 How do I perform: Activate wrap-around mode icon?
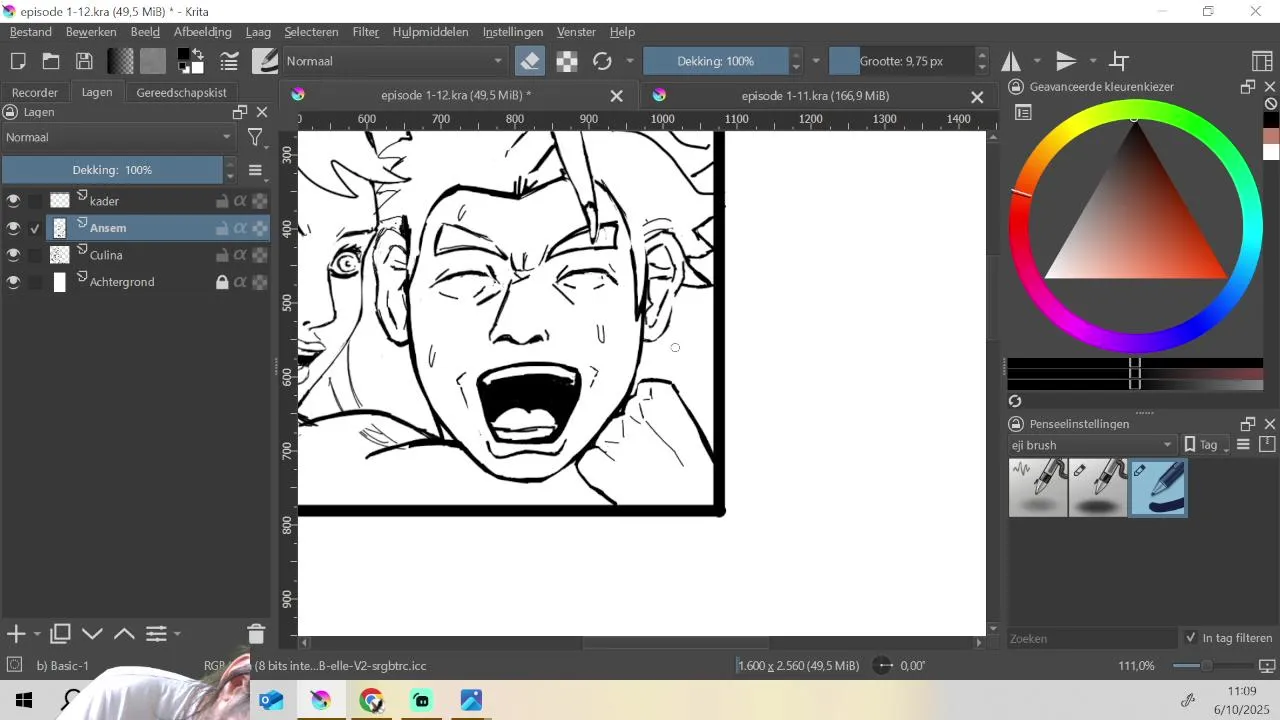pos(1120,61)
